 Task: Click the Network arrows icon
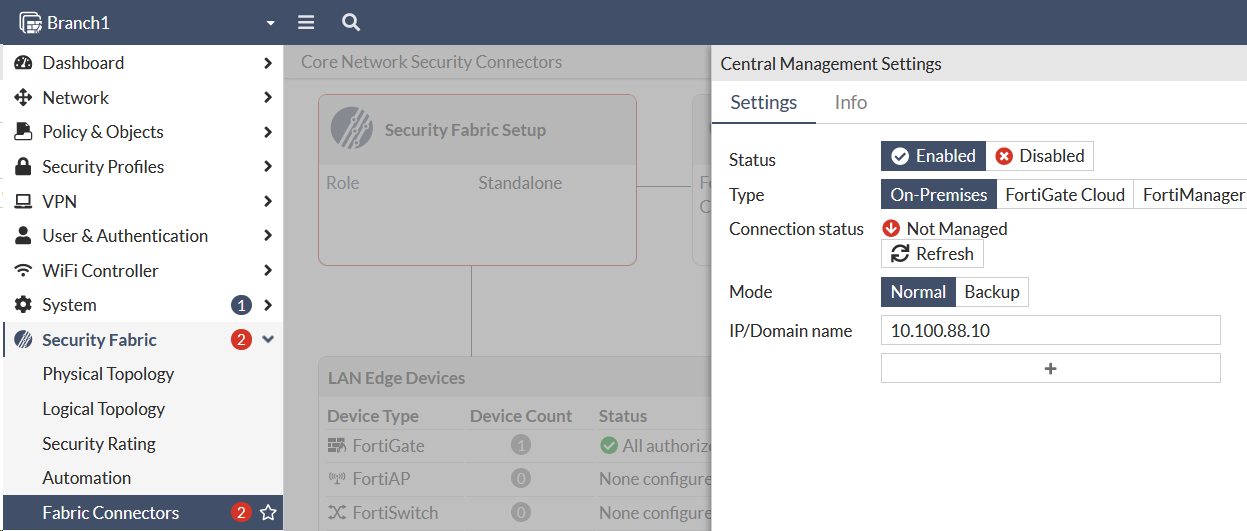[23, 98]
